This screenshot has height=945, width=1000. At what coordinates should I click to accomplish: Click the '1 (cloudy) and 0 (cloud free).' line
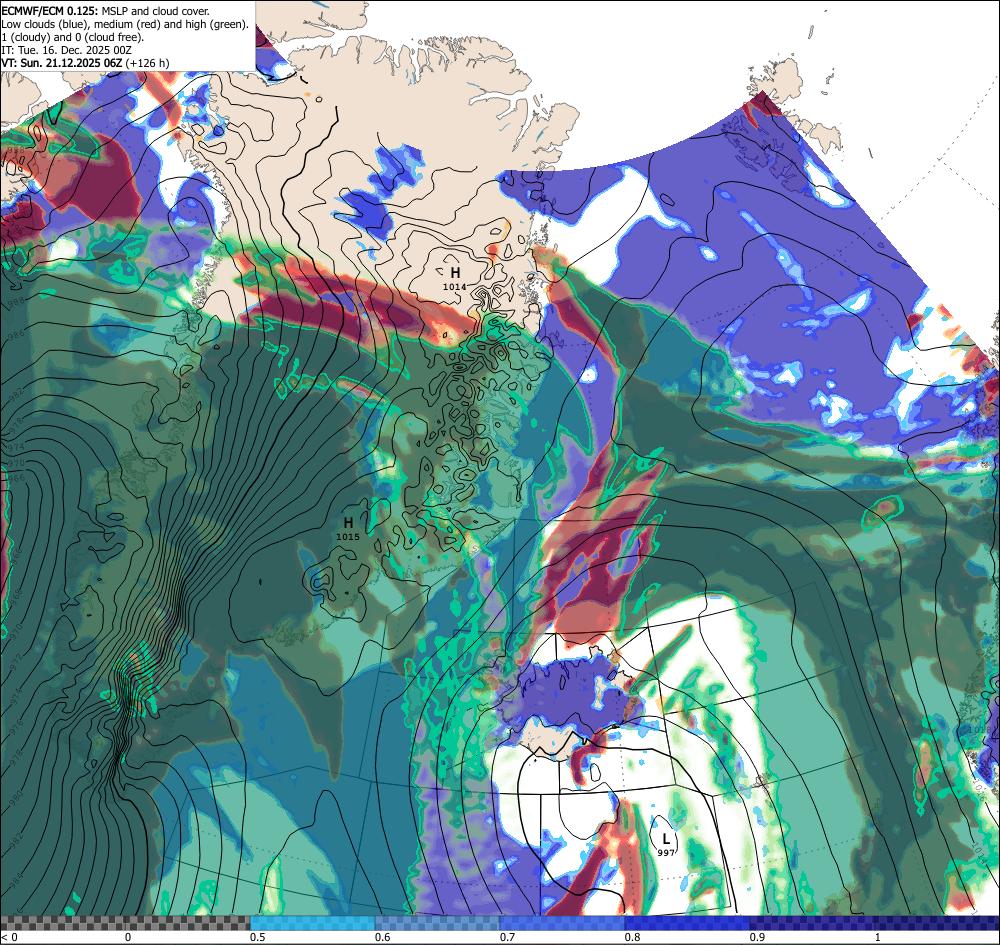[73, 37]
